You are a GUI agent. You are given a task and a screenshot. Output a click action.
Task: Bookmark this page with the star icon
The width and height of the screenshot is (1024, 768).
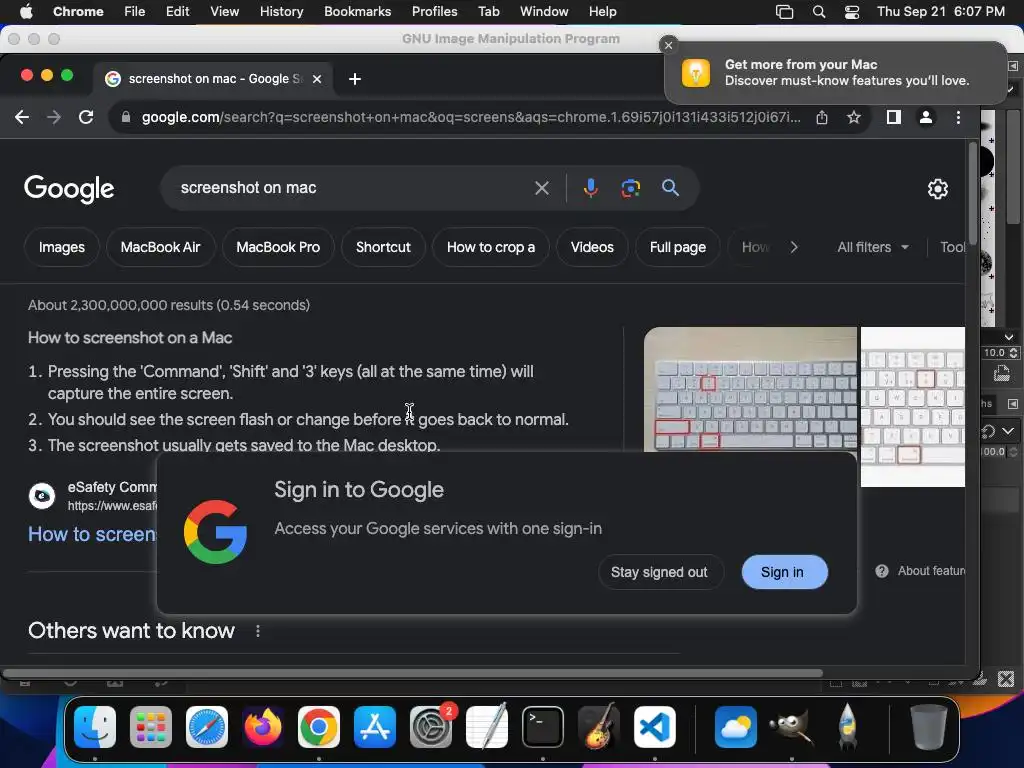coord(854,117)
